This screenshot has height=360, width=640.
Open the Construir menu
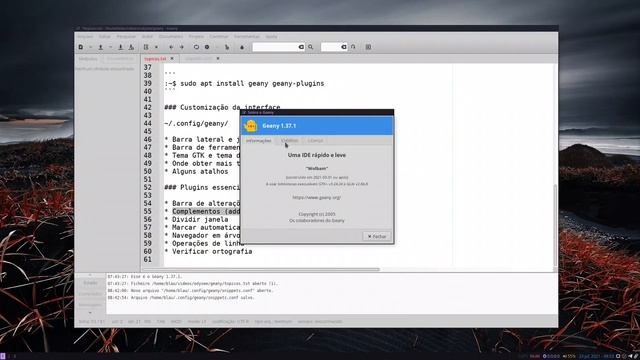point(219,37)
